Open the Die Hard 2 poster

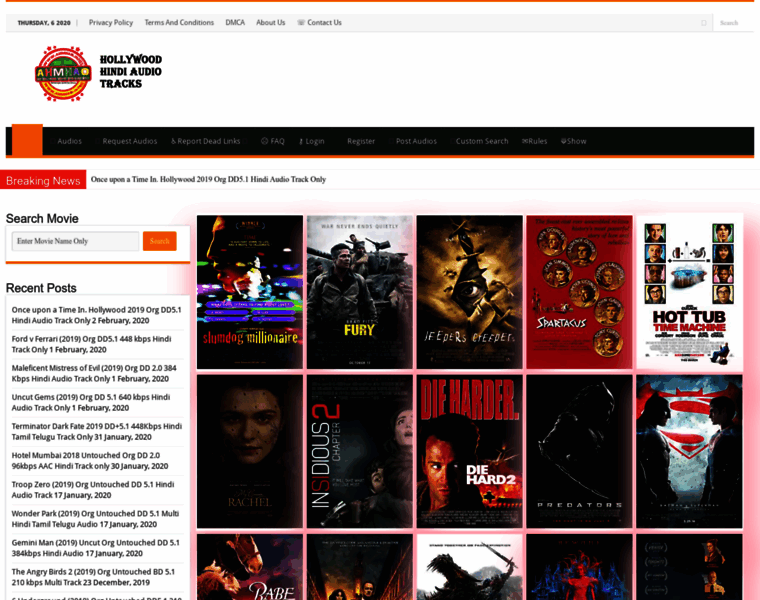coord(470,451)
